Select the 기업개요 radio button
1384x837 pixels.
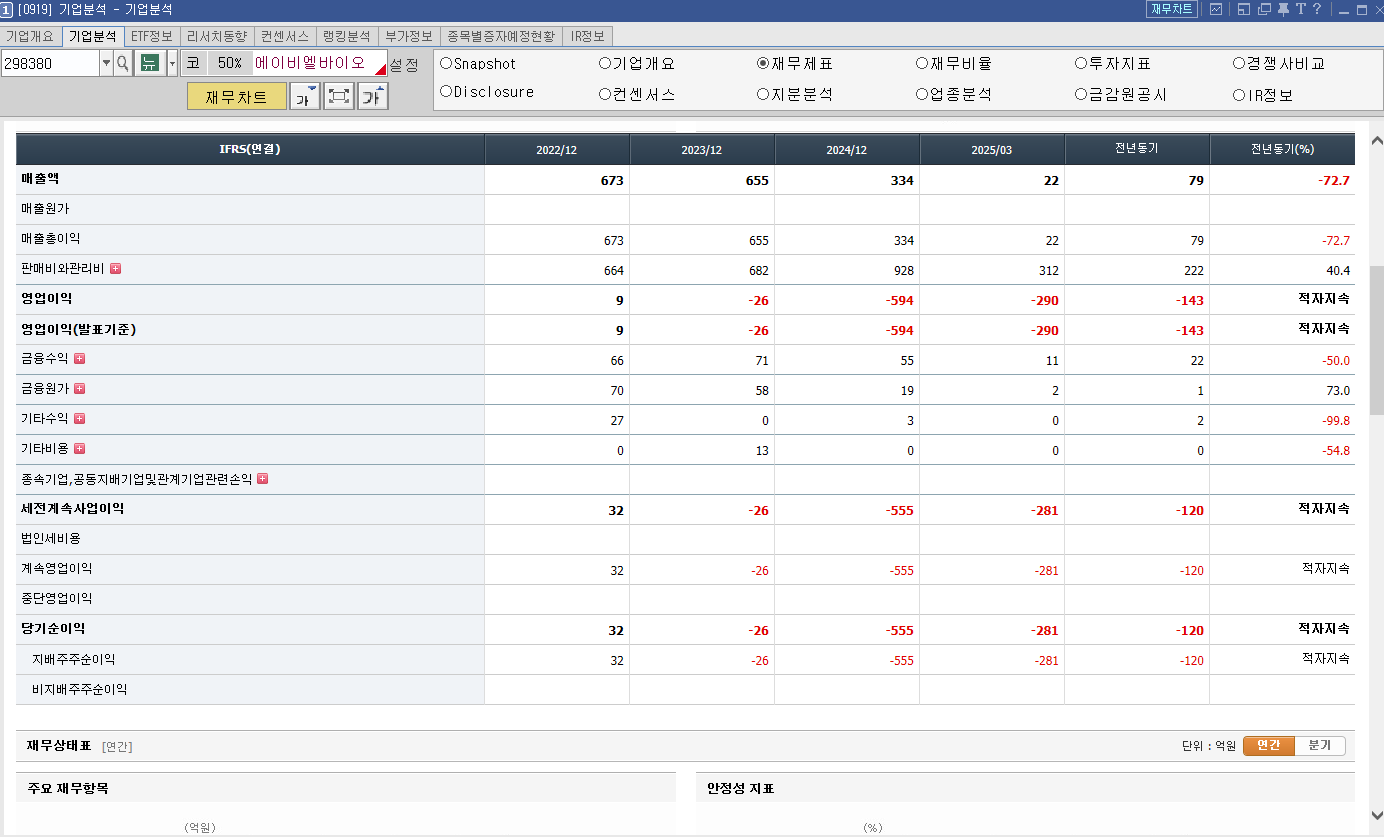605,63
